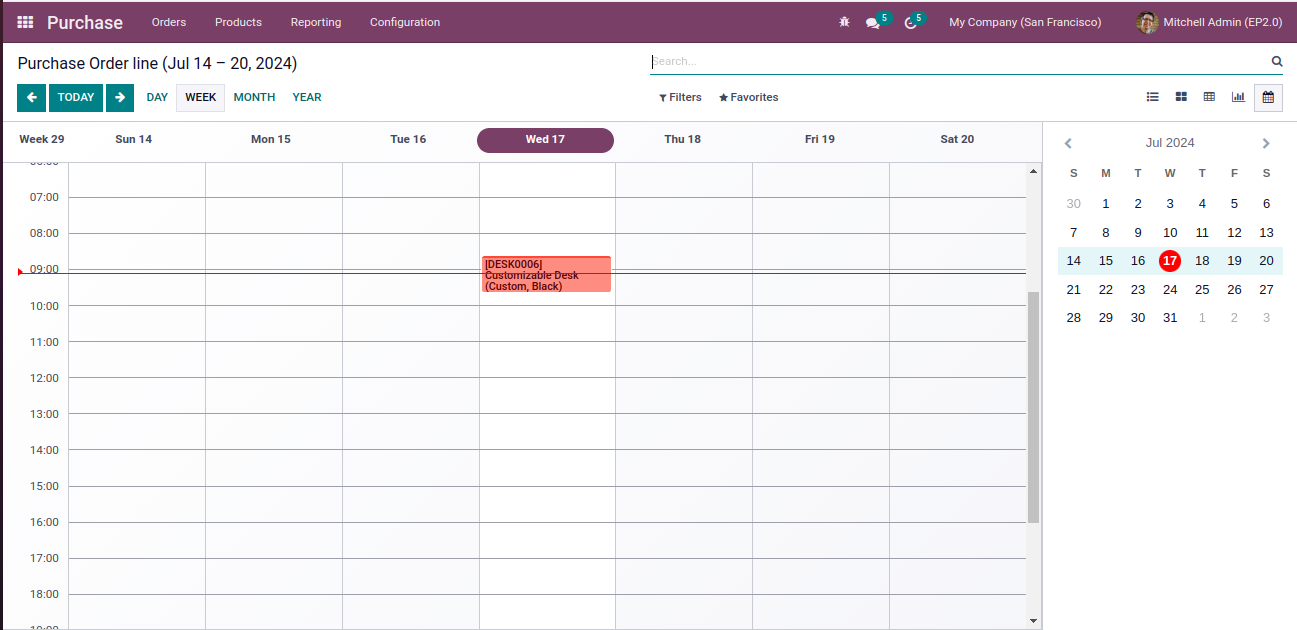1297x630 pixels.
Task: Select July 10 in mini calendar
Action: (1170, 233)
